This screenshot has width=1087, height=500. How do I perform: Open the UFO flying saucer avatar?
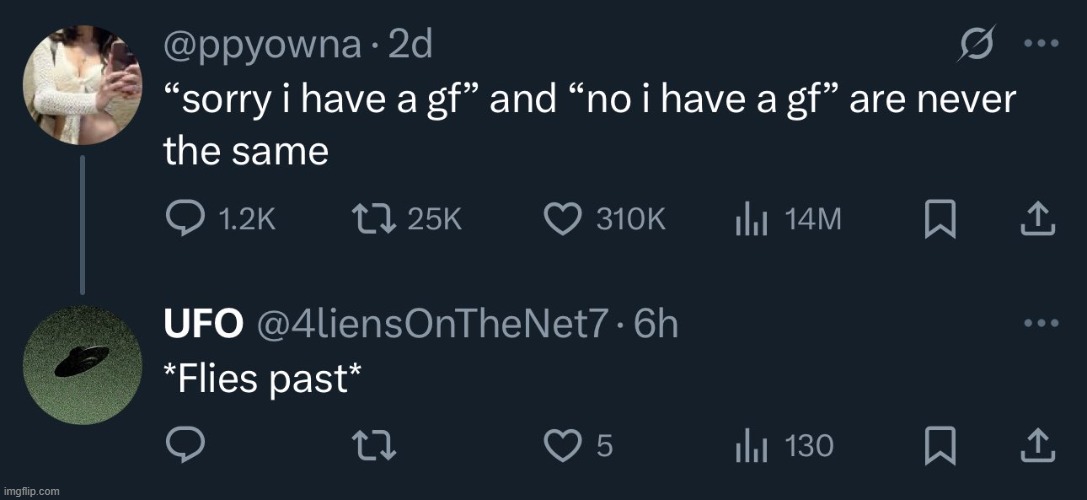coord(82,364)
